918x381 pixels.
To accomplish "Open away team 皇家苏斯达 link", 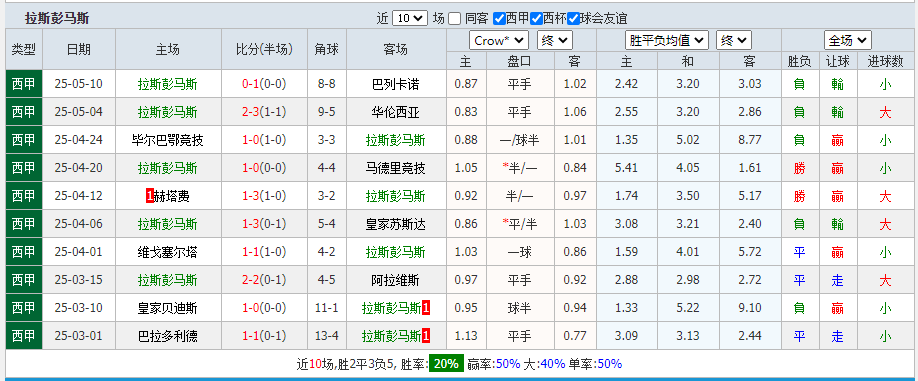I will 396,224.
